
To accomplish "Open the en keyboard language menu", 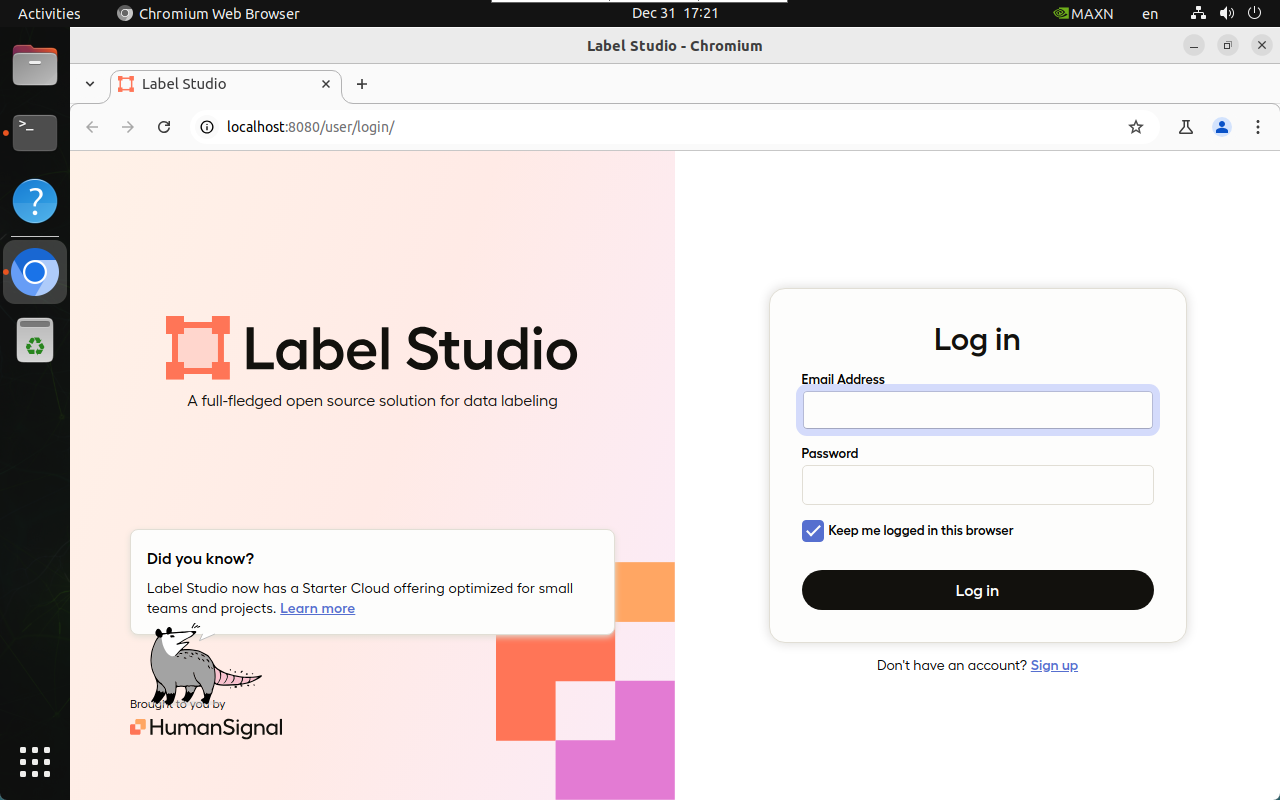I will pyautogui.click(x=1150, y=14).
